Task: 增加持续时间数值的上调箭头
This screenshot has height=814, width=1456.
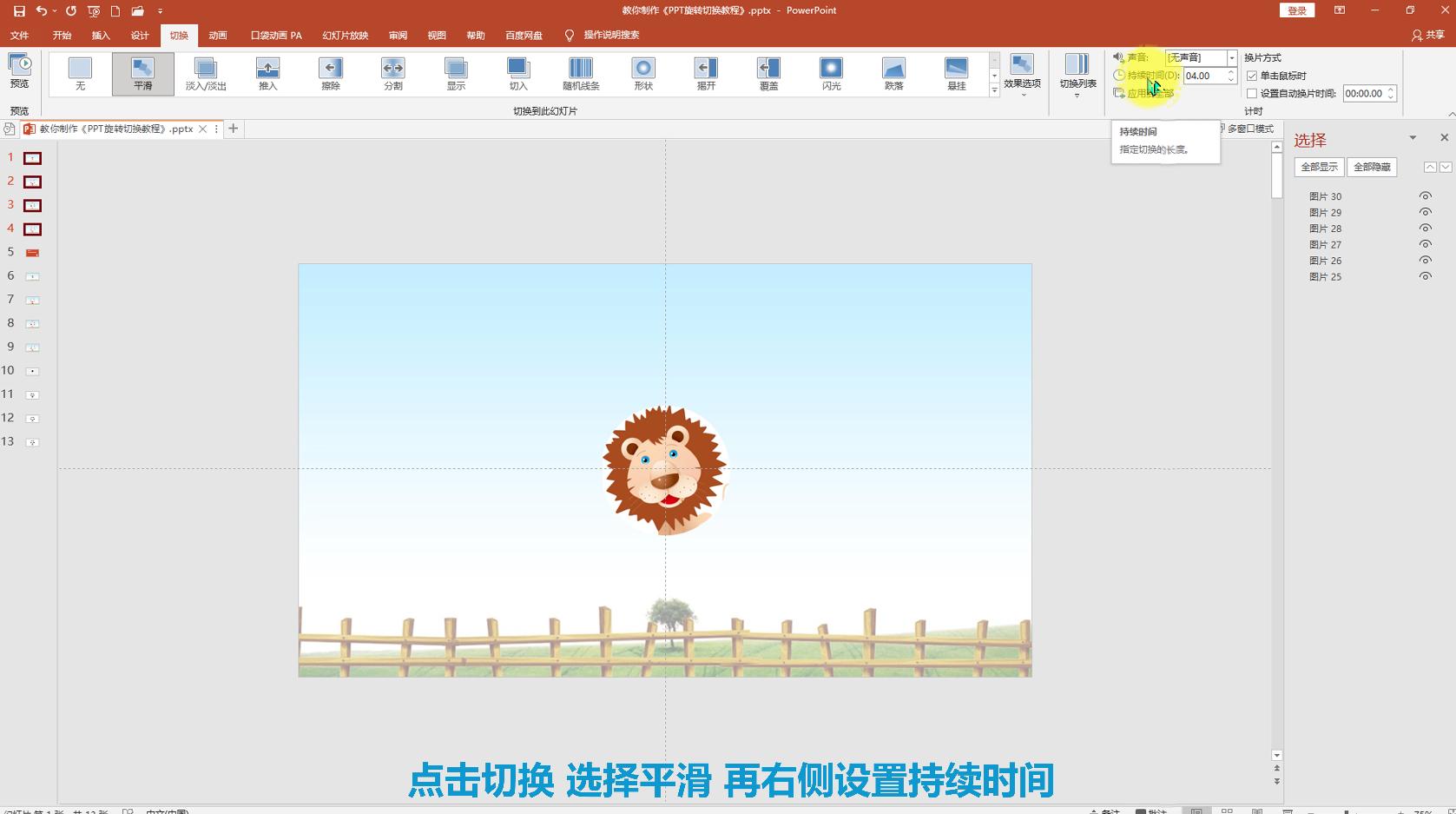Action: click(1231, 71)
